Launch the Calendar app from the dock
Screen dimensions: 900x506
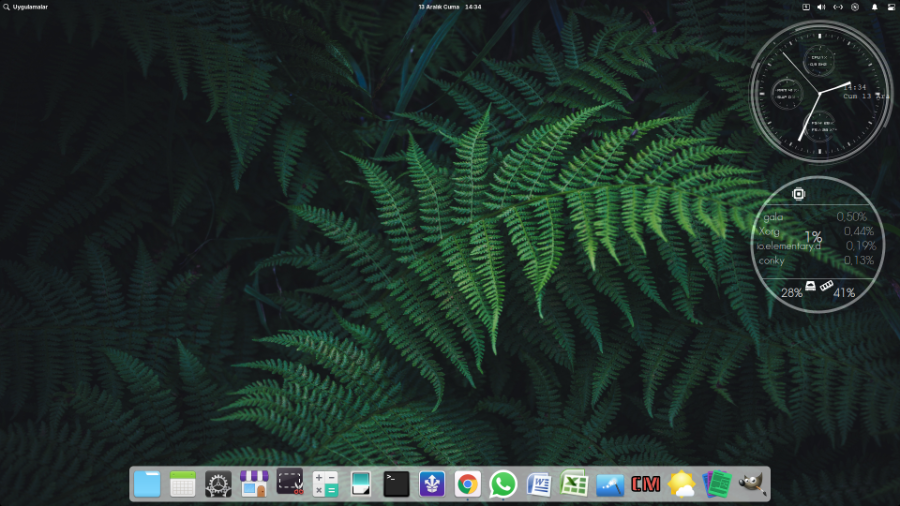tap(182, 484)
